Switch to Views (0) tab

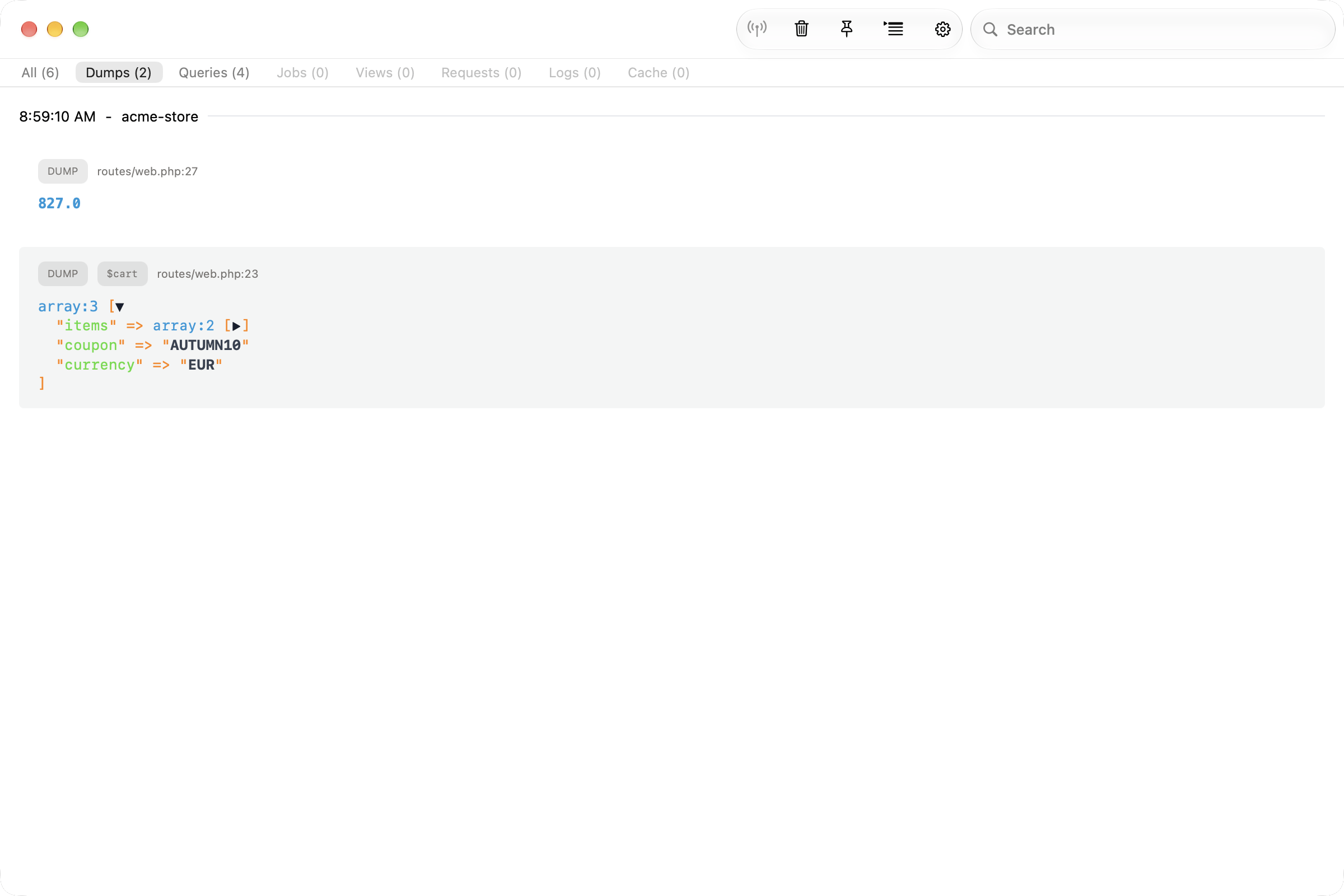pyautogui.click(x=385, y=73)
